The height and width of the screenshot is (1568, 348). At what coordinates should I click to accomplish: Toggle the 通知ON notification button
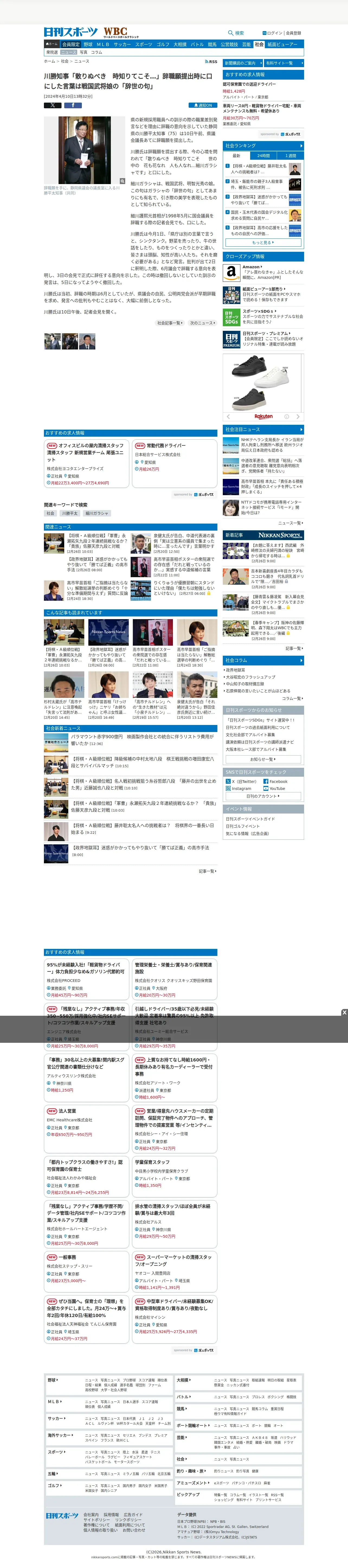point(203,105)
